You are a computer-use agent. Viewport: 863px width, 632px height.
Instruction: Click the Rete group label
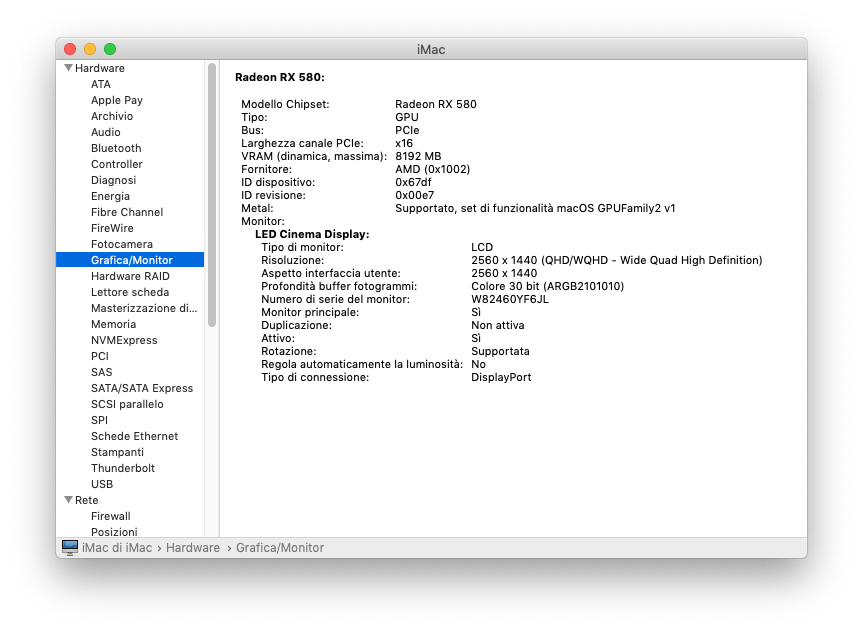click(x=86, y=500)
